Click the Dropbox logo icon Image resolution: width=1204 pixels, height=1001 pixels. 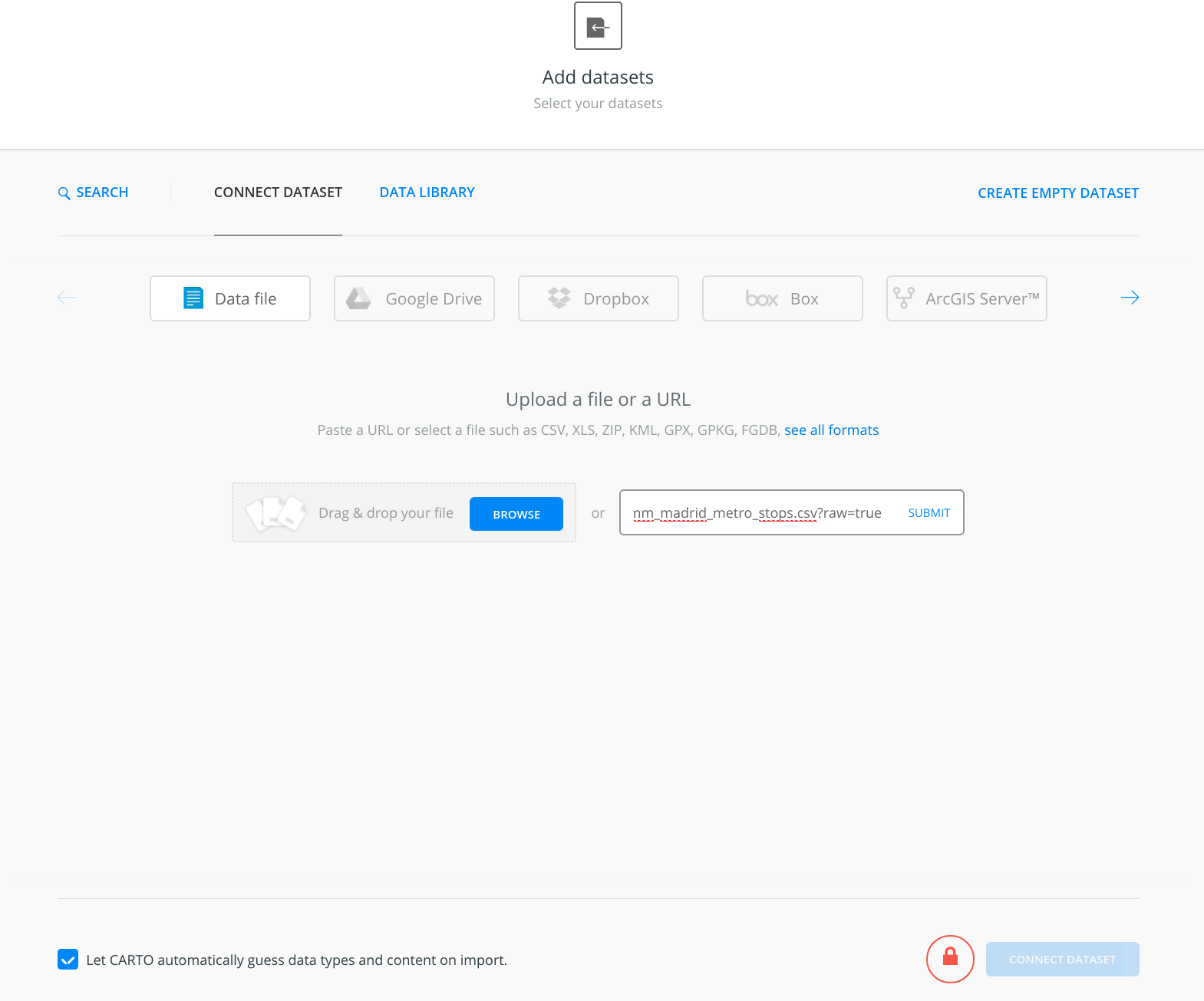click(559, 298)
